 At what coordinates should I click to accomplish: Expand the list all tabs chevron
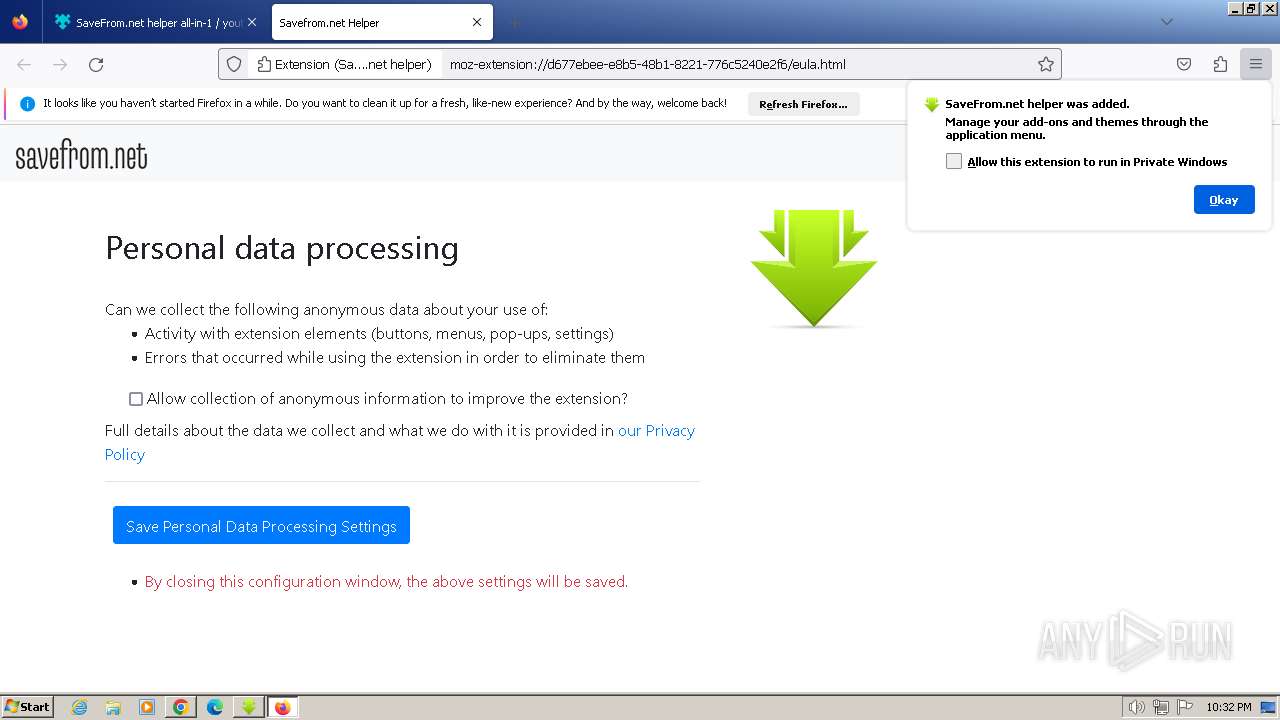[x=1166, y=22]
